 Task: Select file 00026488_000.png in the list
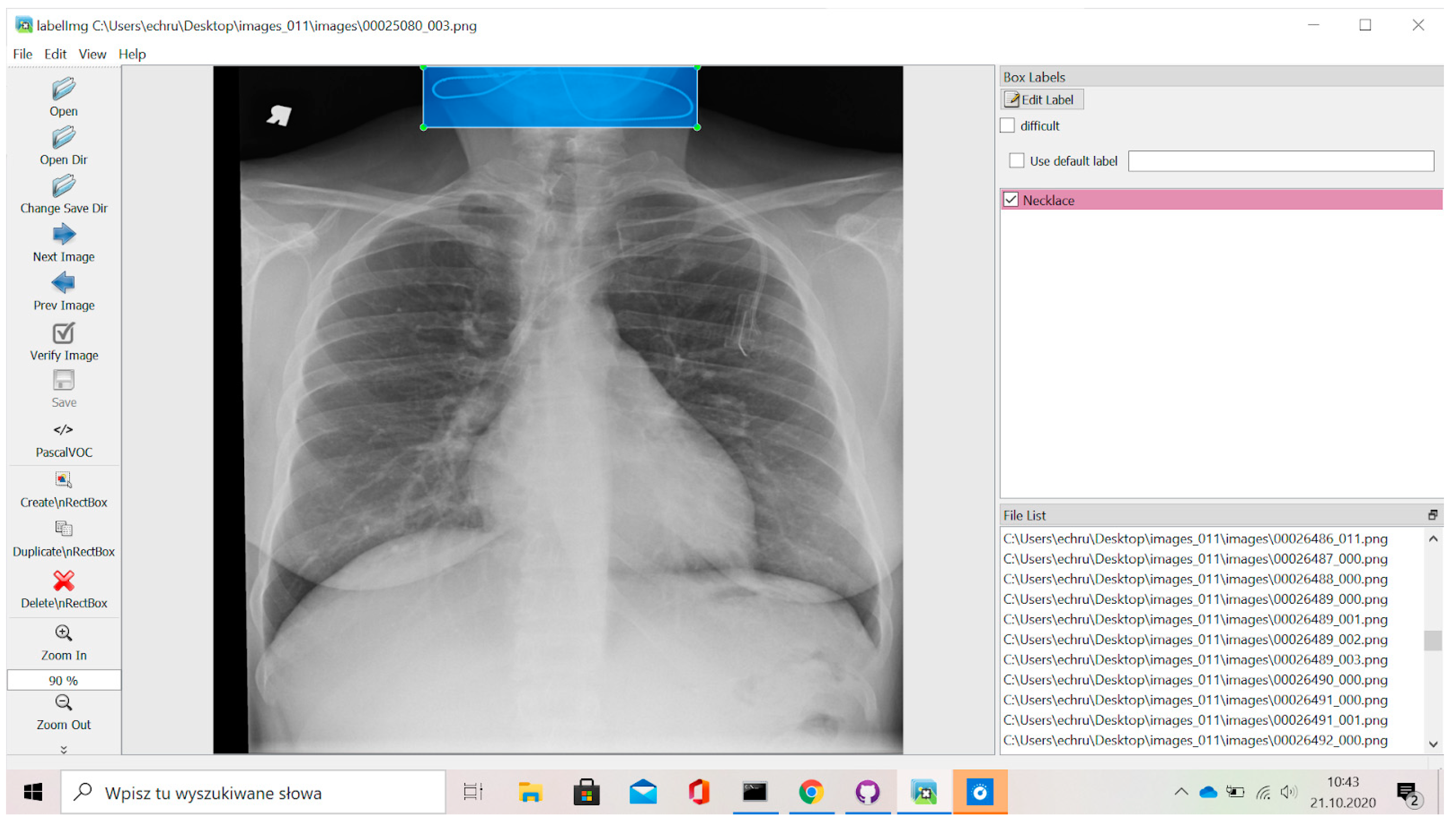pyautogui.click(x=1195, y=579)
